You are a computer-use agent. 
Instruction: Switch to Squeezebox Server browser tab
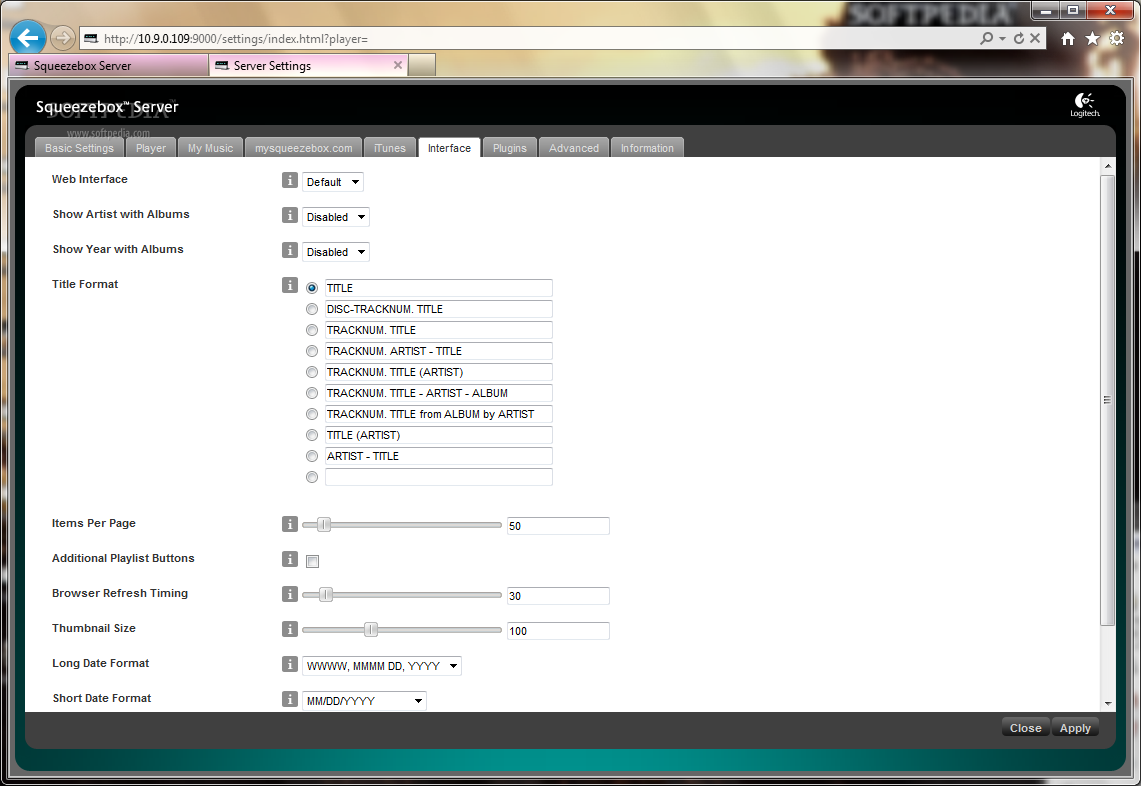click(108, 66)
